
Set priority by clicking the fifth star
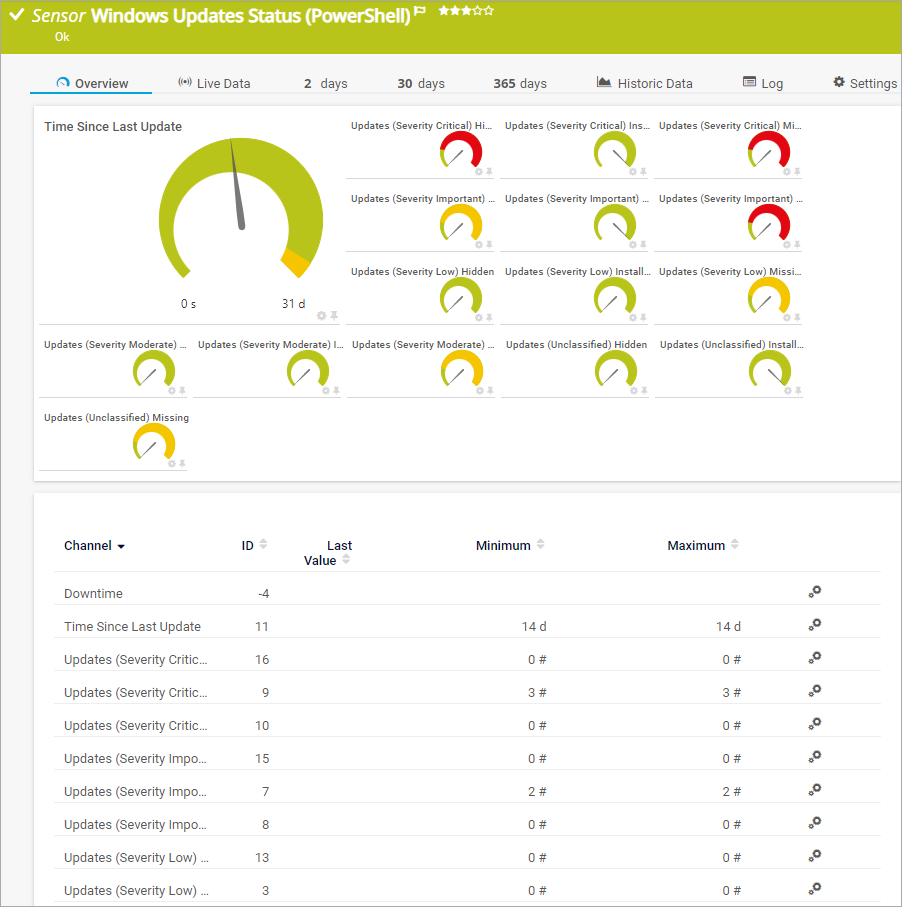tap(489, 11)
